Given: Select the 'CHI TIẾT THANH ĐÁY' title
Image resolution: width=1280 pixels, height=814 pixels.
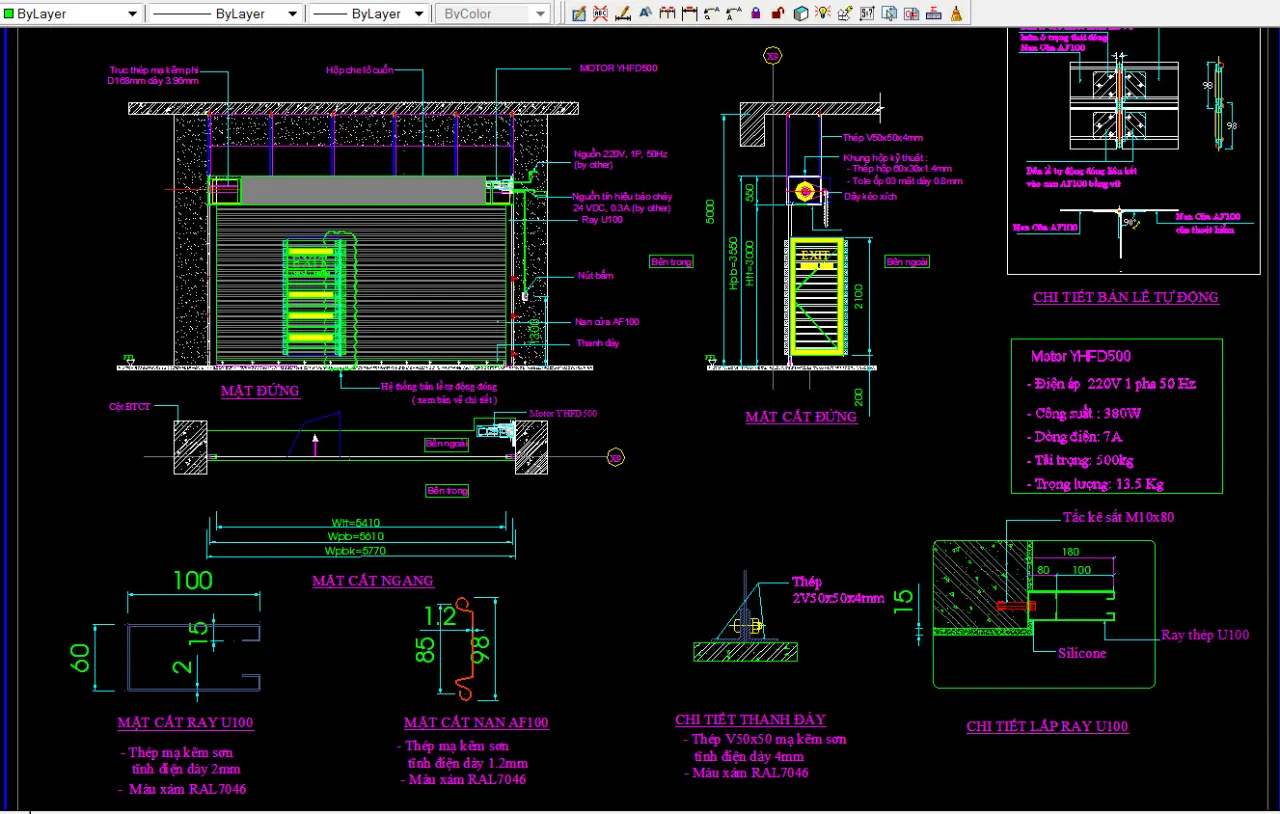Looking at the screenshot, I should tap(750, 720).
